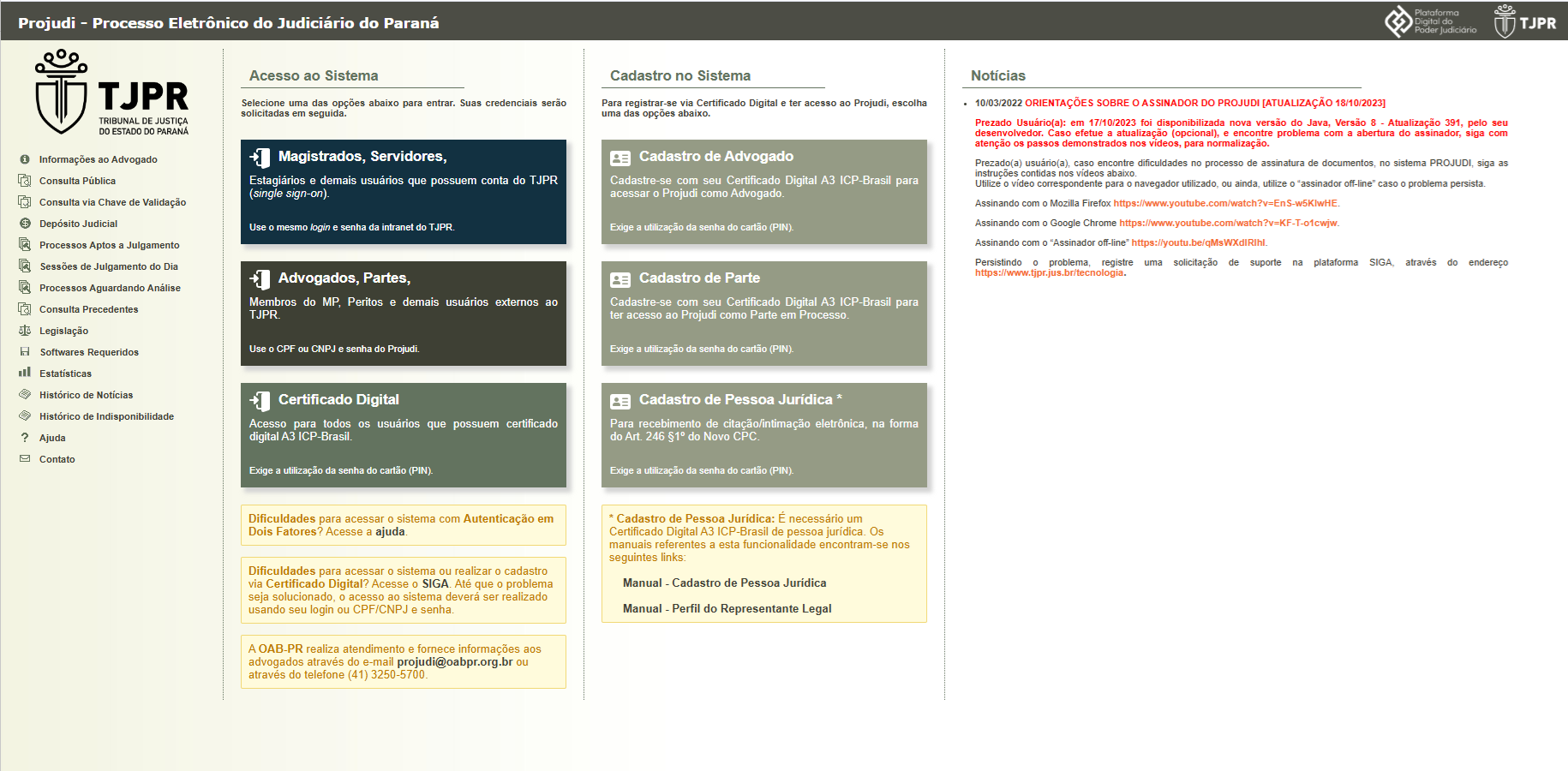Click the Legislação scales icon
This screenshot has width=1568, height=771.
pos(25,331)
